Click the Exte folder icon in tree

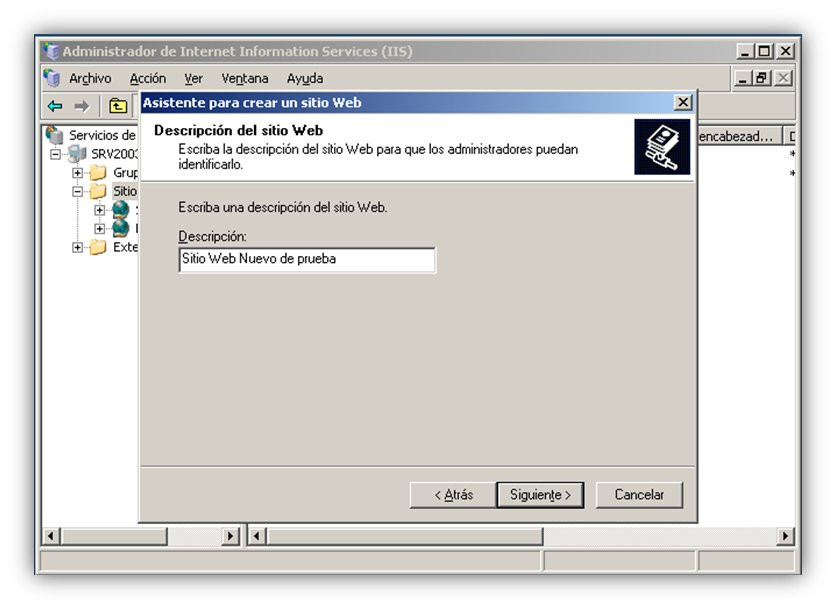click(x=98, y=247)
